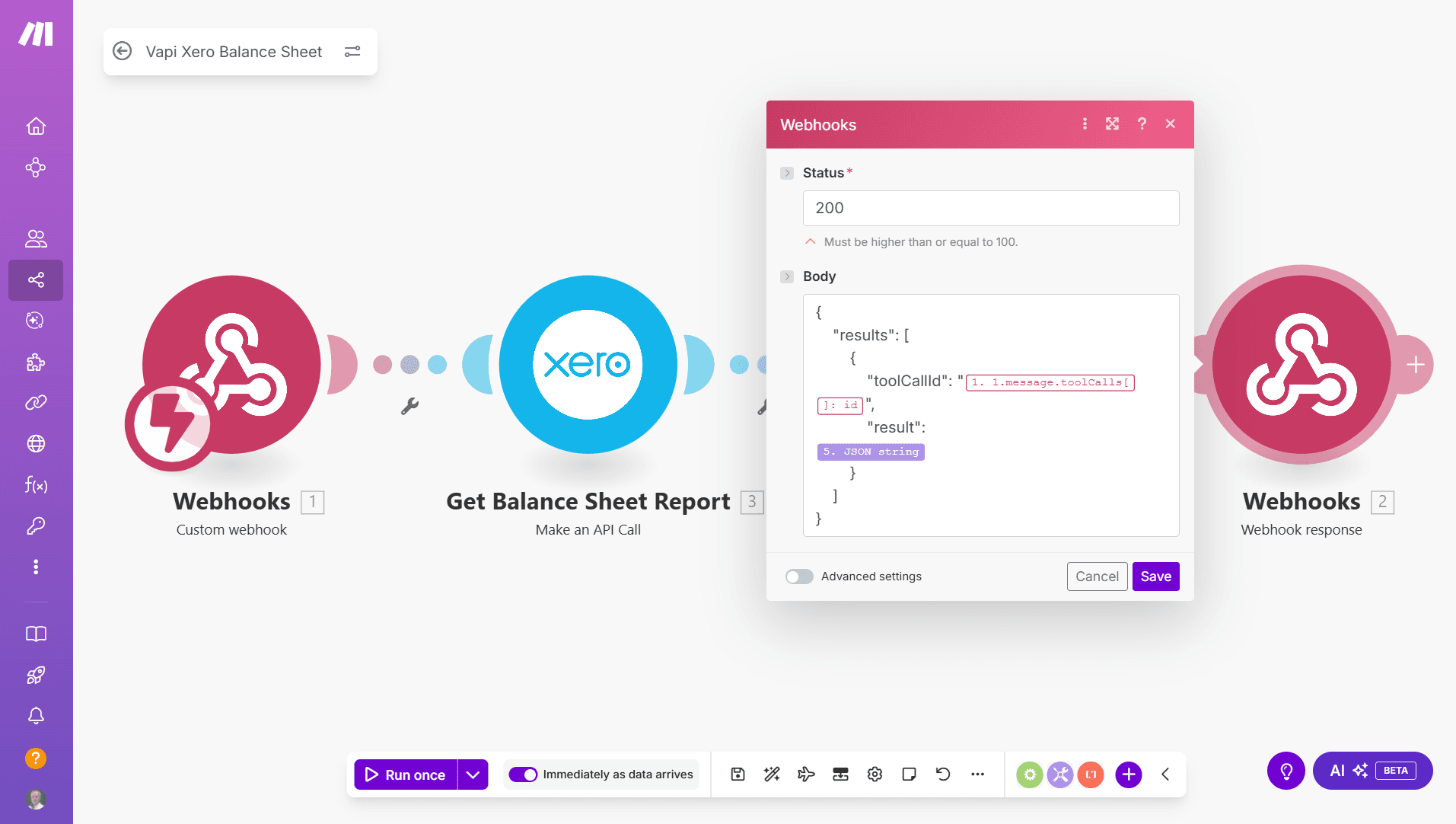Image resolution: width=1456 pixels, height=824 pixels.
Task: Click the Status input field showing 200
Action: coord(990,208)
